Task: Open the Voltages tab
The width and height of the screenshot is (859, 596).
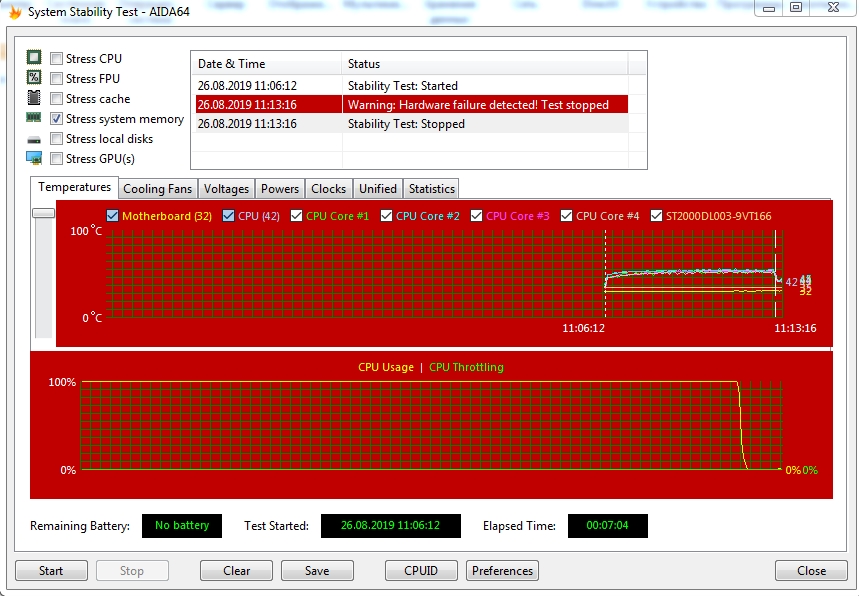Action: pos(226,189)
